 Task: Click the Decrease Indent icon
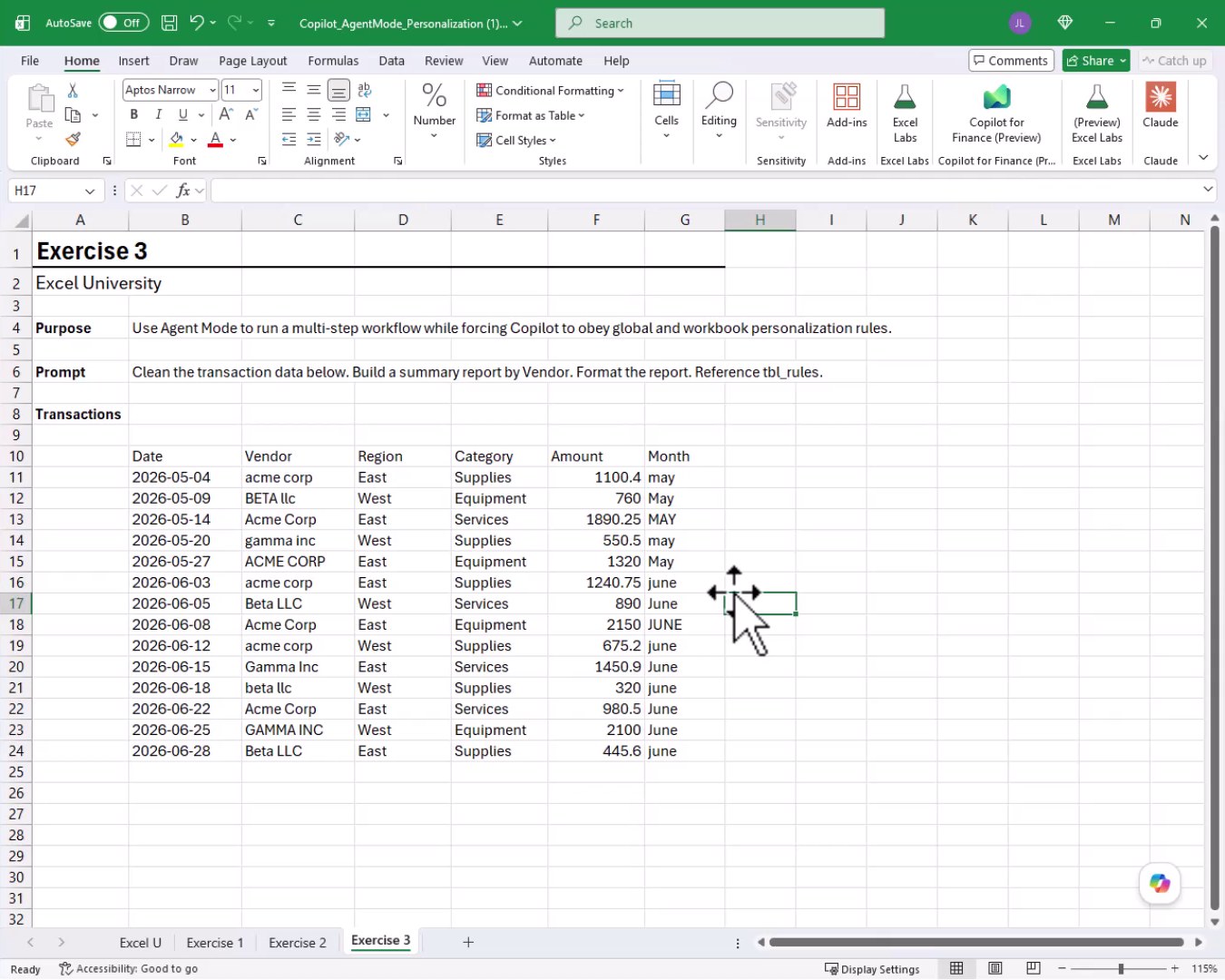click(x=289, y=139)
